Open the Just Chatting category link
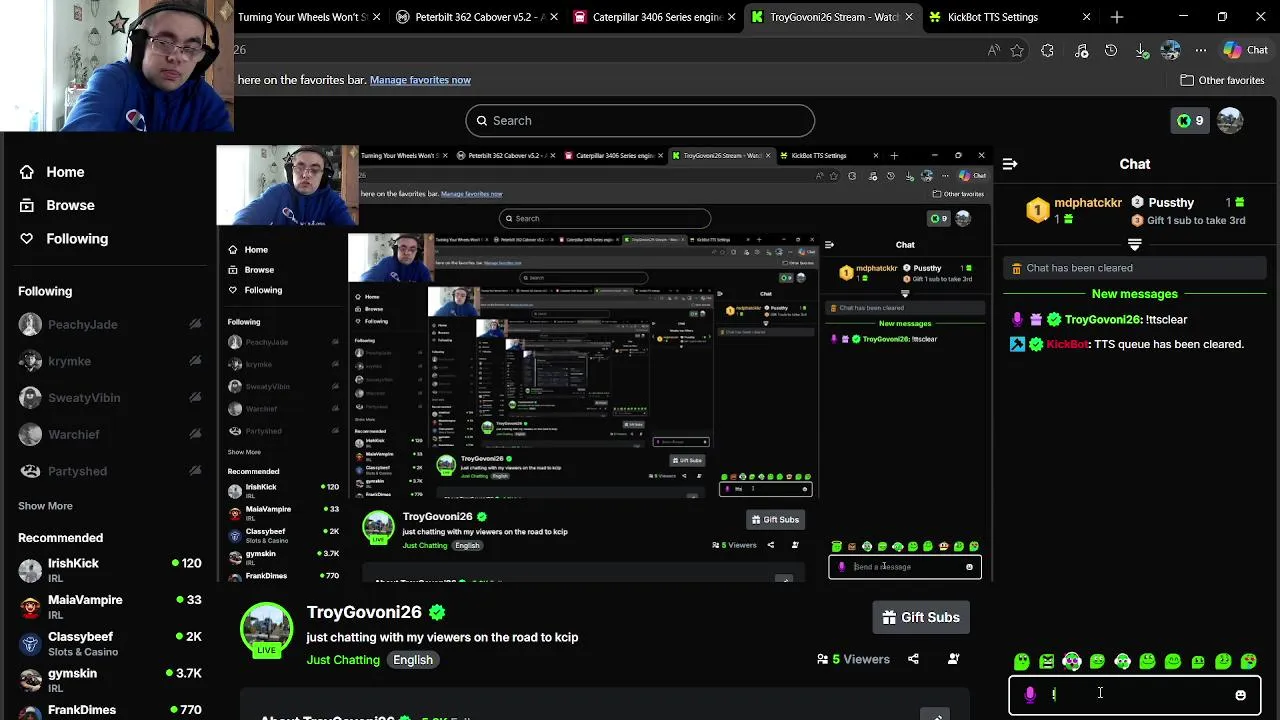 [x=343, y=660]
